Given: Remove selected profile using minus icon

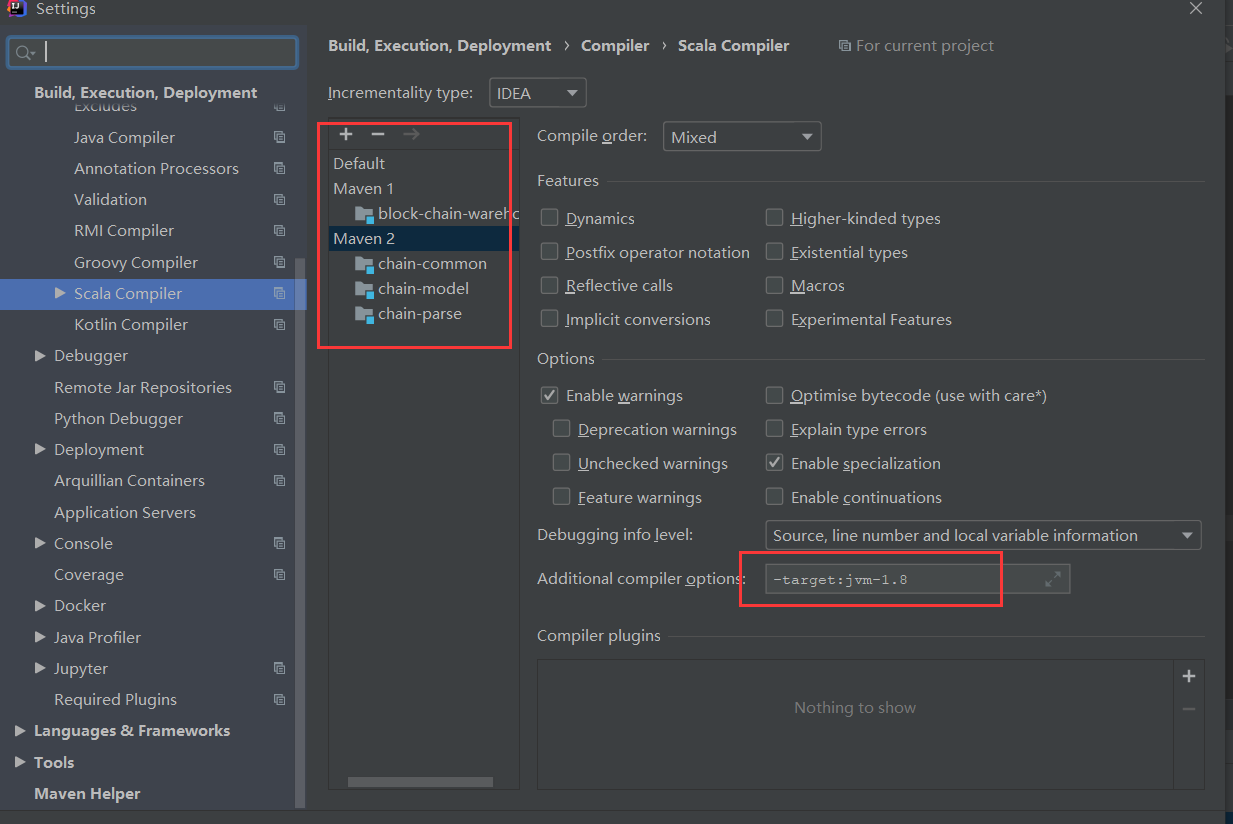Looking at the screenshot, I should (x=378, y=133).
